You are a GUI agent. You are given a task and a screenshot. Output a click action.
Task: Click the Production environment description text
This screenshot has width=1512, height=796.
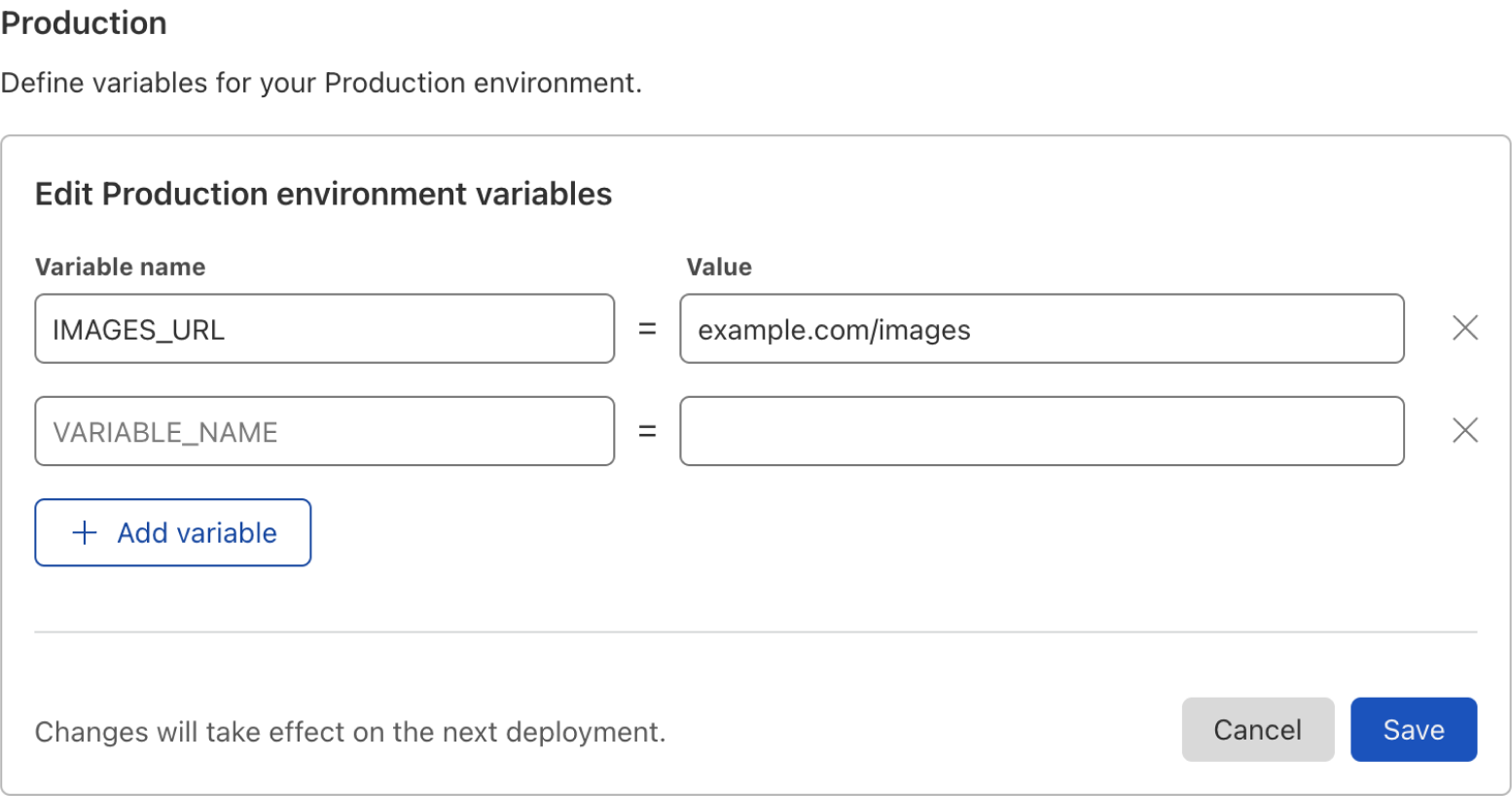321,83
